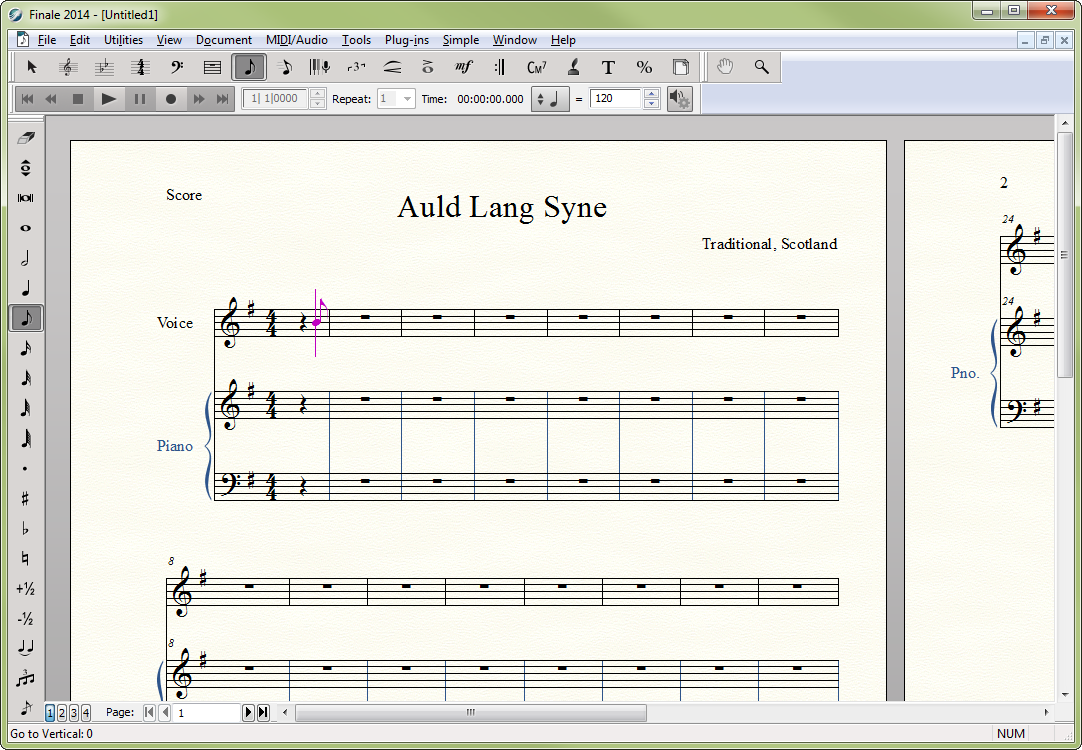Click the horizontal scrollbar thumb
Viewport: 1082px width, 750px height.
click(471, 713)
